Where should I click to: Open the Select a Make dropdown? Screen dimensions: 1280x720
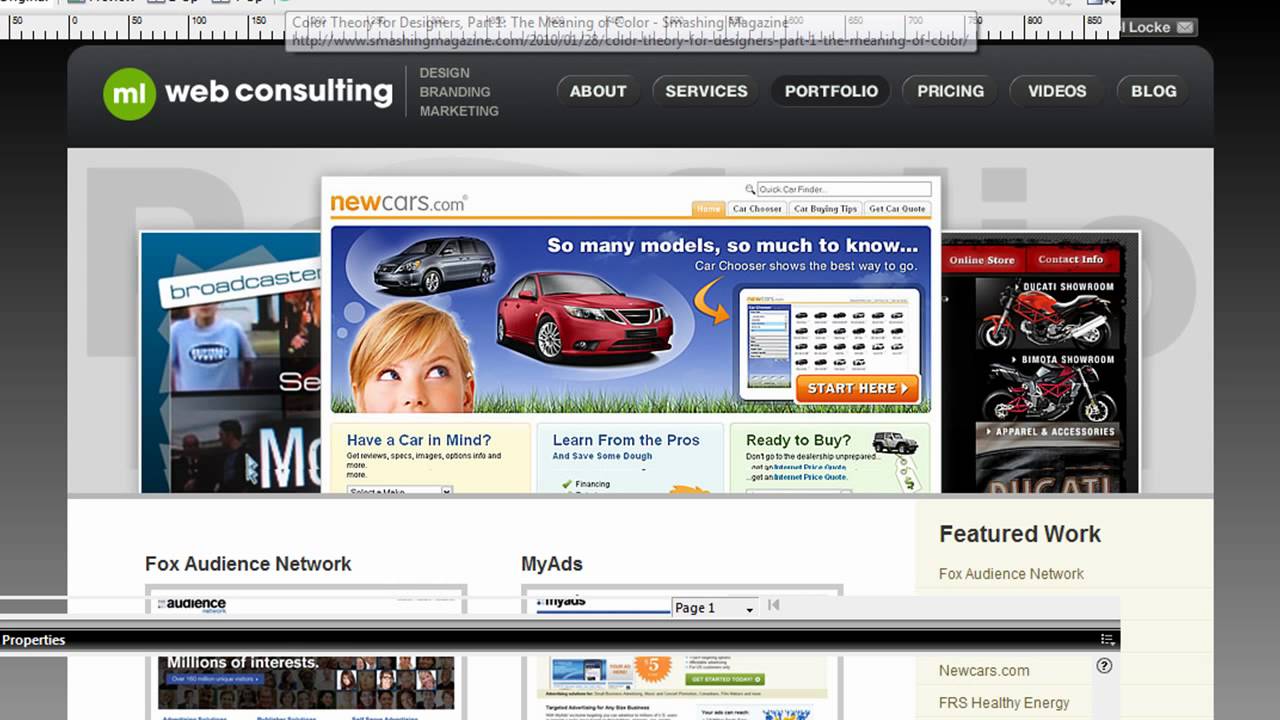[x=400, y=491]
